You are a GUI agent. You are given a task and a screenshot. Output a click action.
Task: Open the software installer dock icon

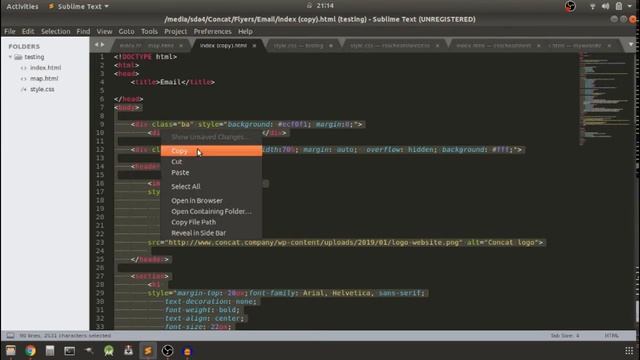pyautogui.click(x=128, y=351)
